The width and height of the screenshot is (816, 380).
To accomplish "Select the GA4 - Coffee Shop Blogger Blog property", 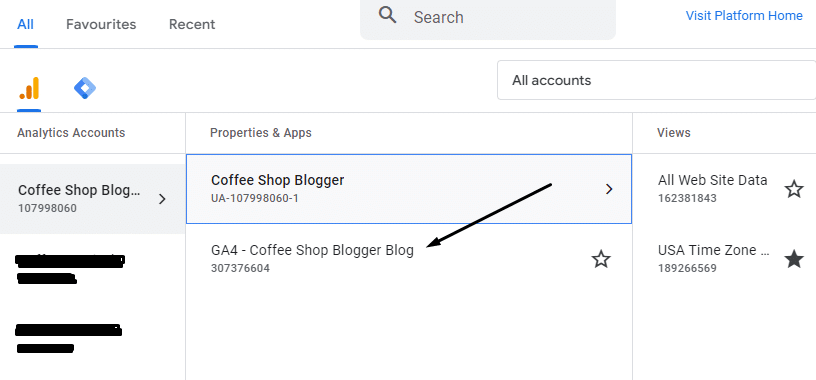I will click(409, 259).
